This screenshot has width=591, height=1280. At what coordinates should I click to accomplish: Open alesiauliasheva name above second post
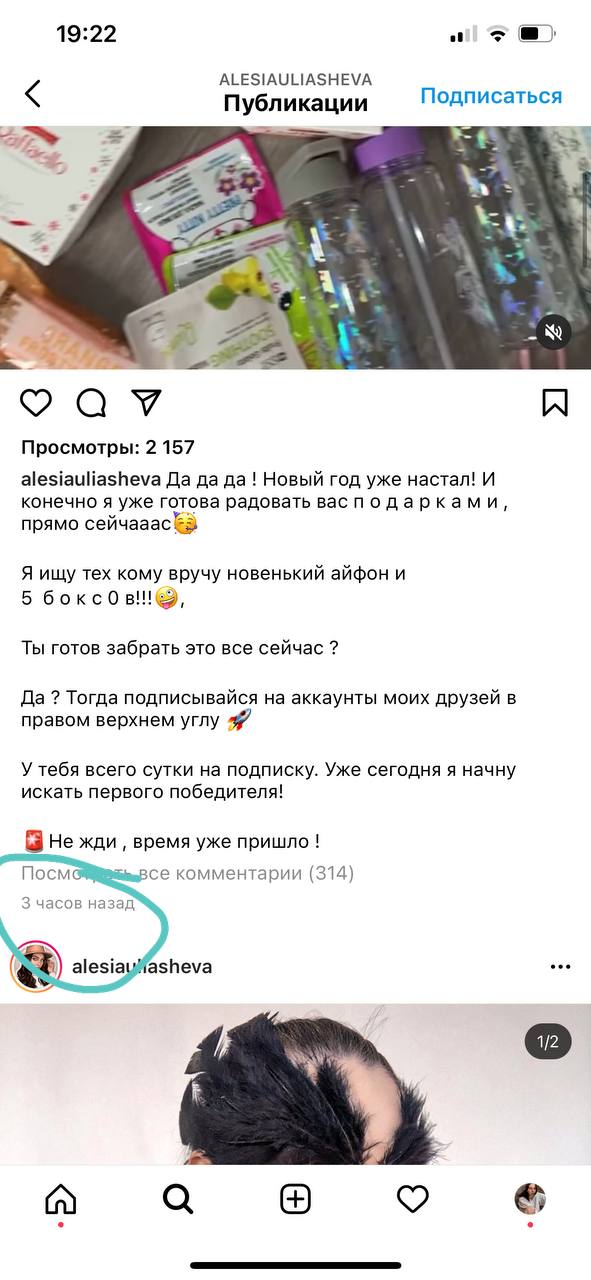[142, 967]
